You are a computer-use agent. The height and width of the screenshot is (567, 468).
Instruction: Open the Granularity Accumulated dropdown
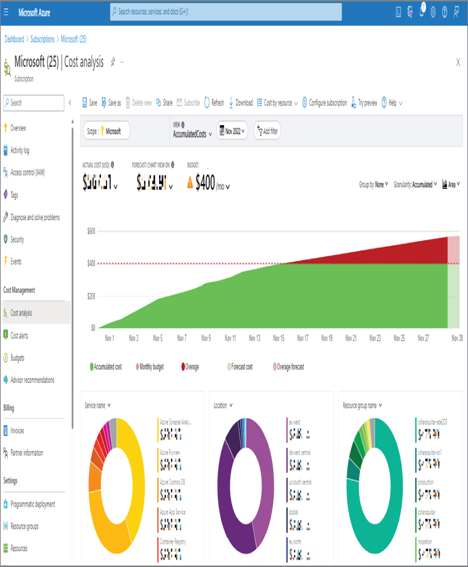[415, 184]
